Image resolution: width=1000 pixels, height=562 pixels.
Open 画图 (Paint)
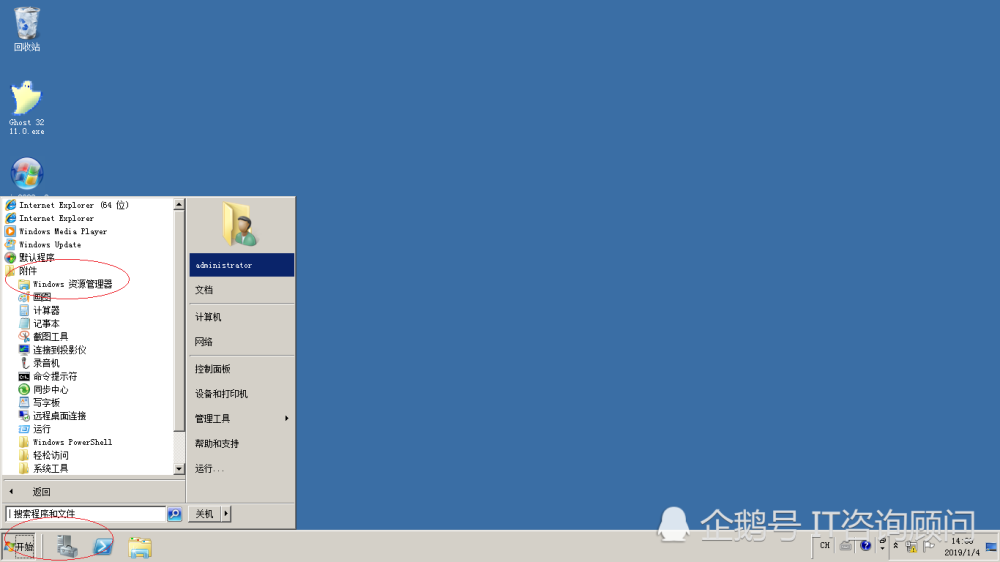(35, 297)
